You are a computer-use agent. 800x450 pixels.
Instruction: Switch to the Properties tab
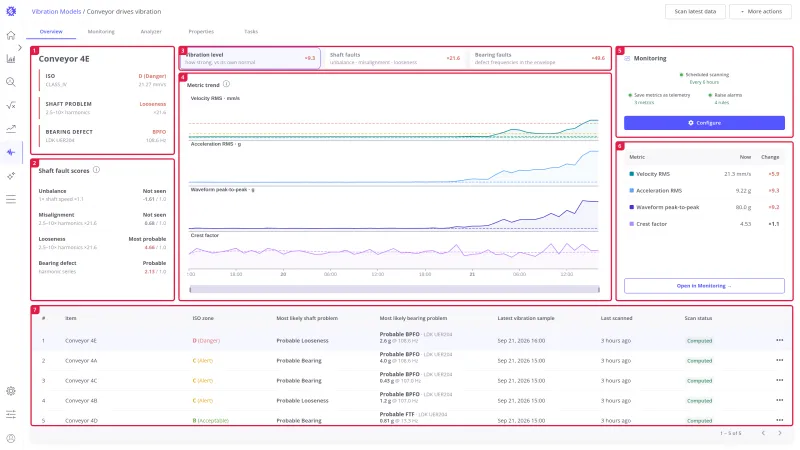coord(201,32)
